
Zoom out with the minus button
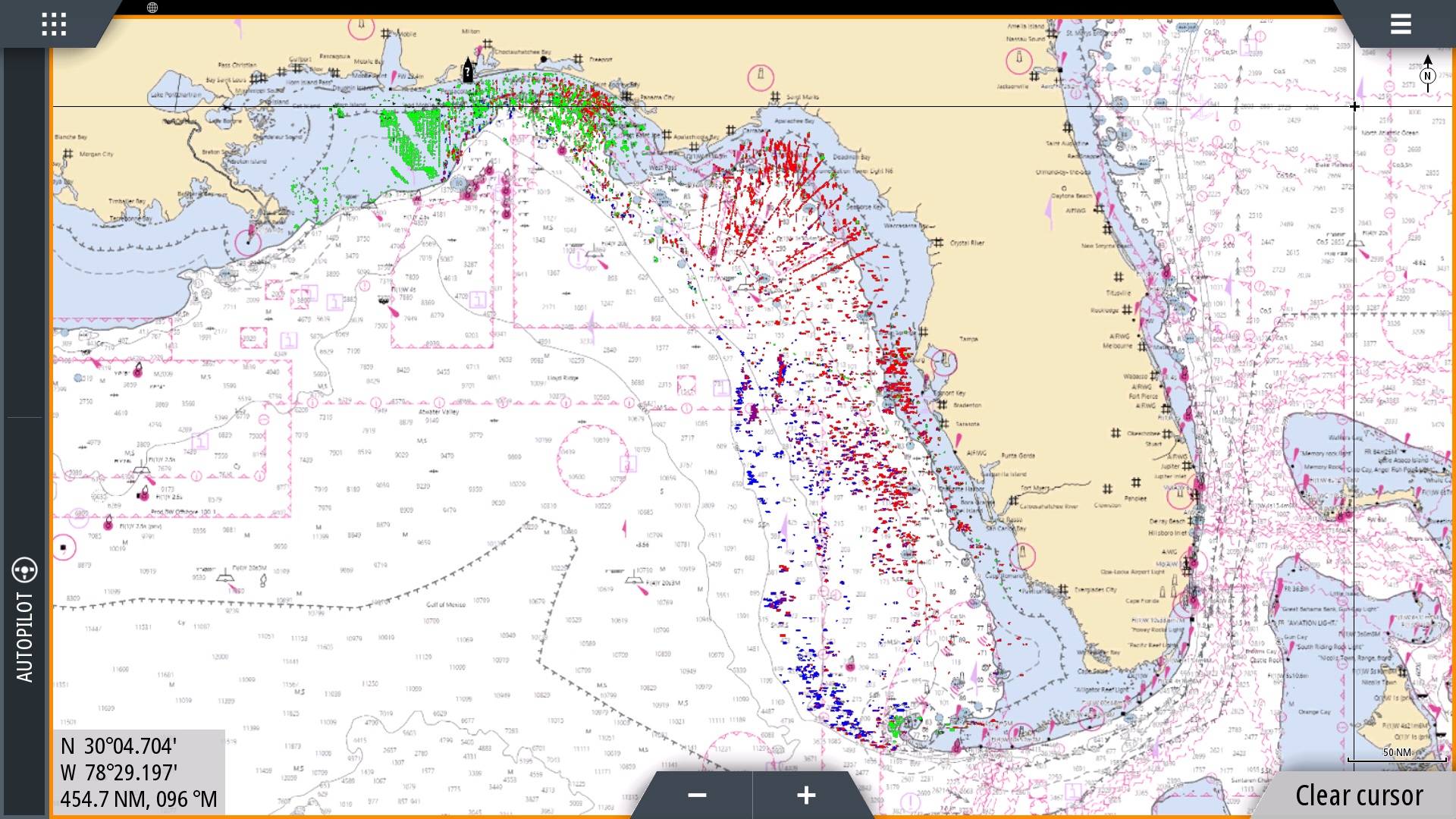(x=697, y=795)
